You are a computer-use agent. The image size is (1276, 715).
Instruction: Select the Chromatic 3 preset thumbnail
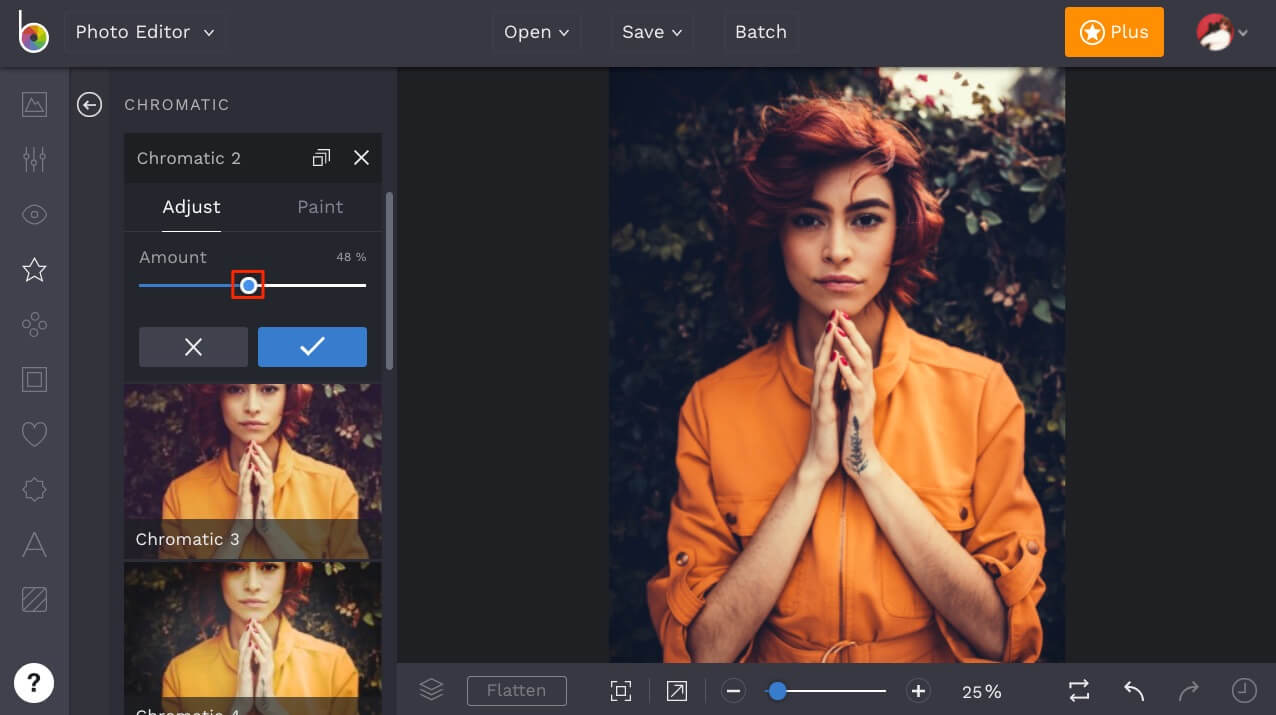[252, 470]
